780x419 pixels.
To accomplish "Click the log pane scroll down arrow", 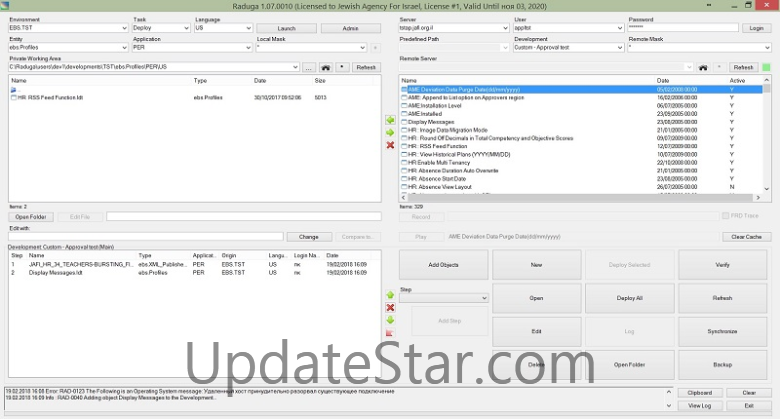I will (x=669, y=406).
